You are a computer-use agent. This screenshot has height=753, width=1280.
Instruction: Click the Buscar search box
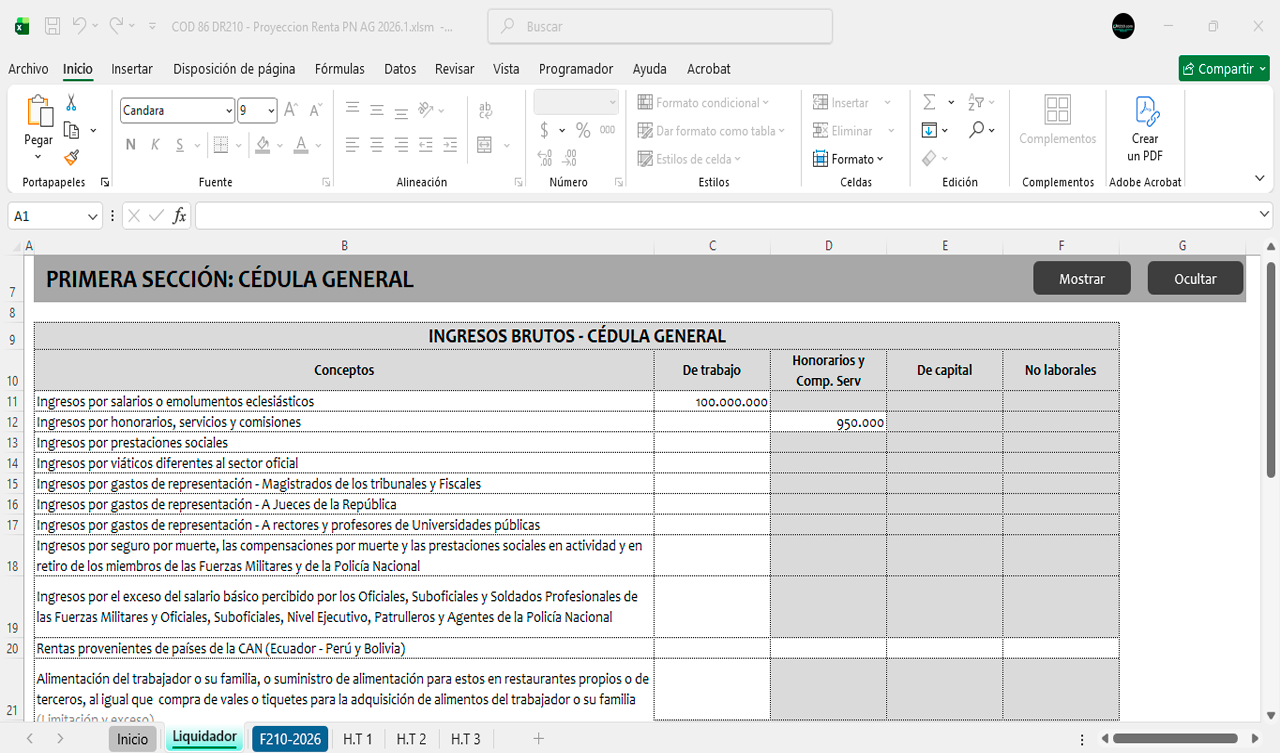pyautogui.click(x=658, y=27)
